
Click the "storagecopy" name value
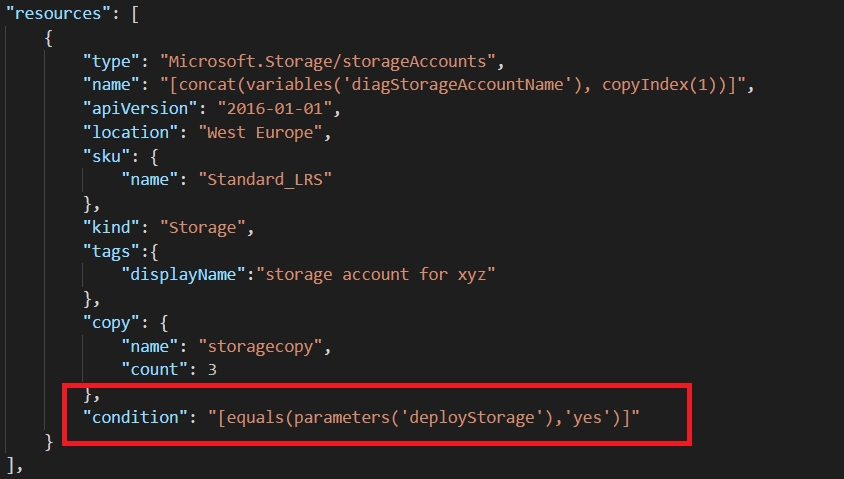tap(261, 346)
